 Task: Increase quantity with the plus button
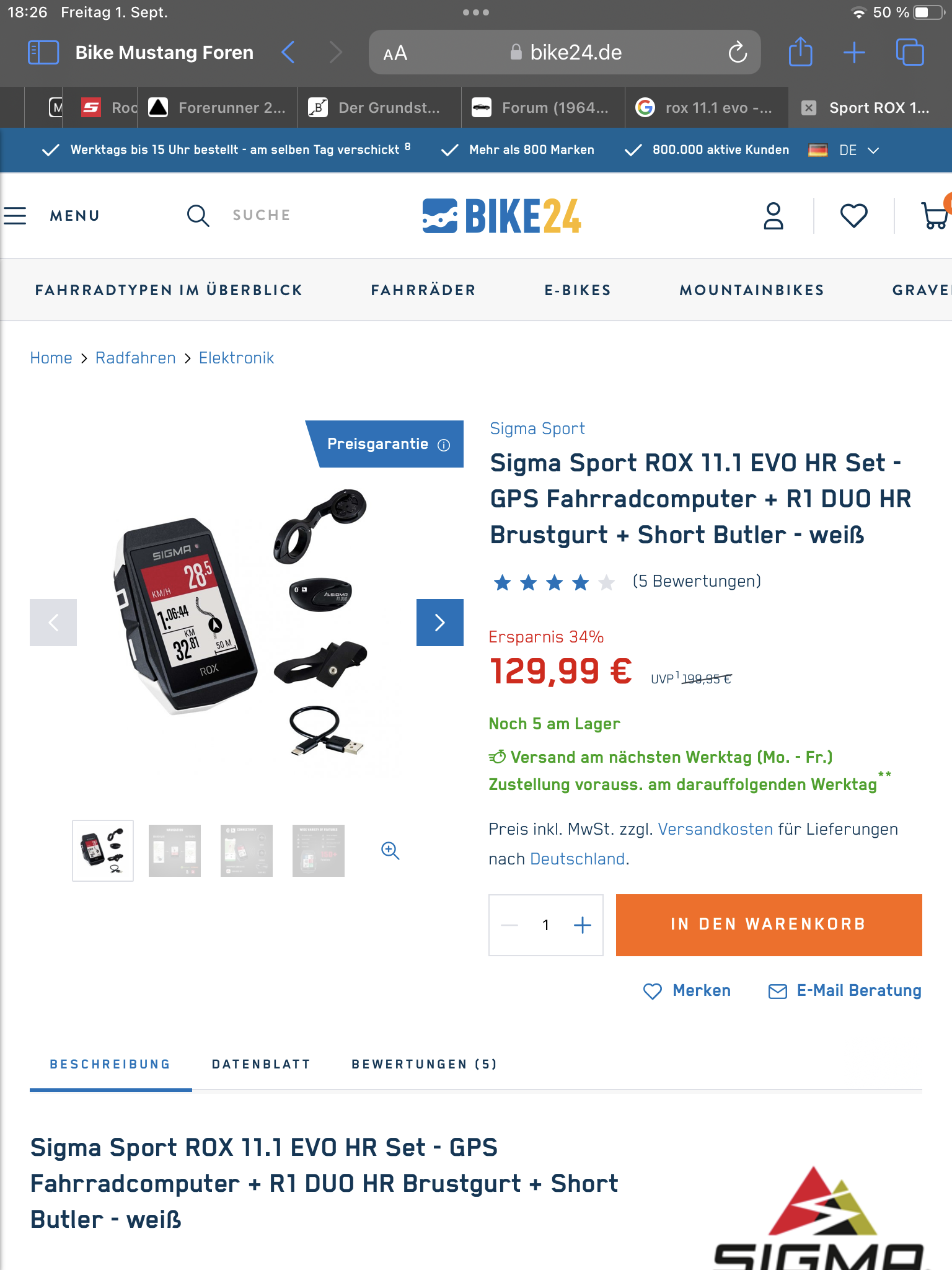click(583, 925)
